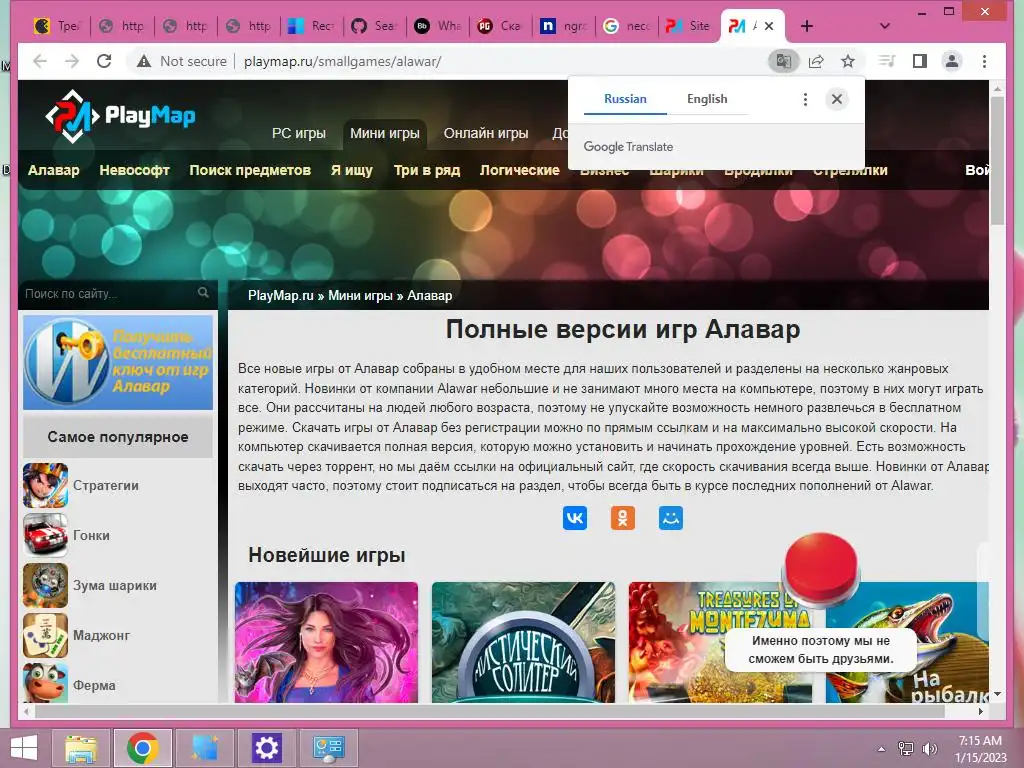Open the PC игры menu
Screen dimensions: 1024x768
click(298, 133)
